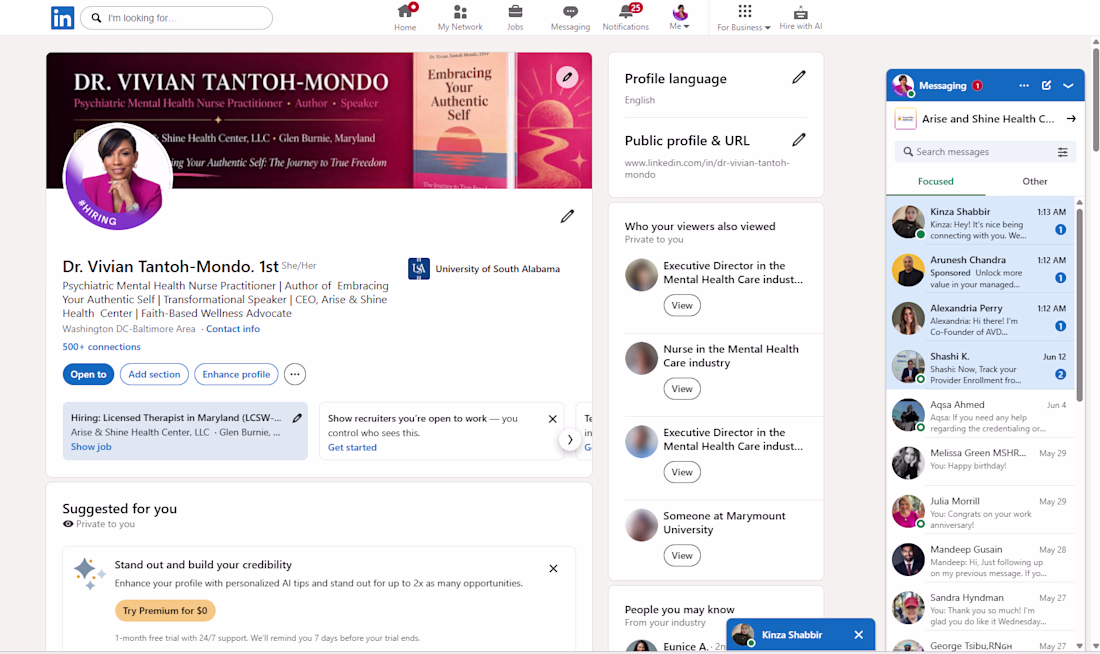1100x654 pixels.
Task: Open University of South Alabama logo link
Action: pos(419,268)
